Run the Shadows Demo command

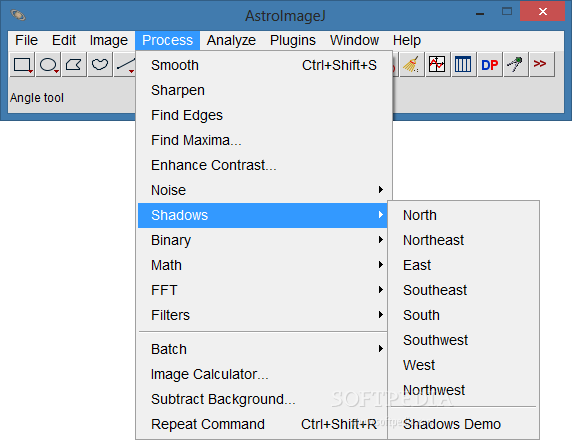463,424
